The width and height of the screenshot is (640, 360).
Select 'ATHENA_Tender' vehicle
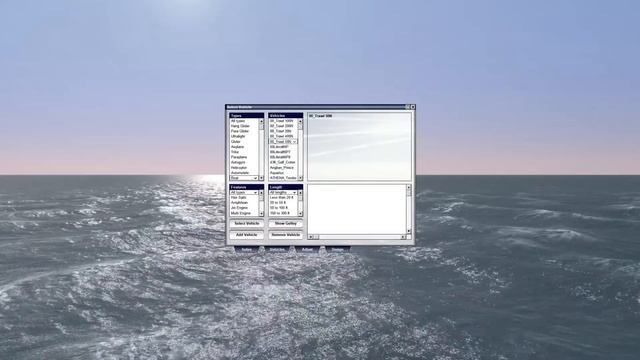(283, 178)
